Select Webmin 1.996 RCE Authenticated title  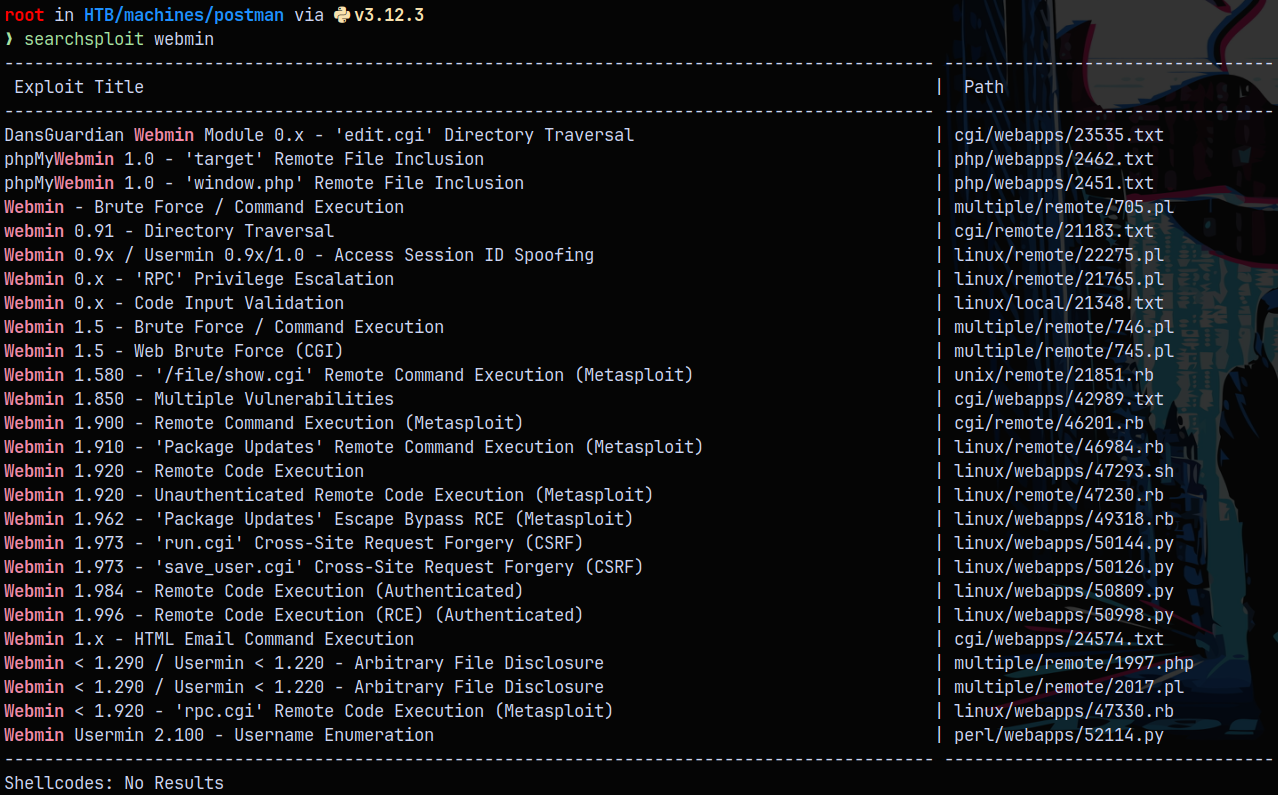tap(294, 615)
